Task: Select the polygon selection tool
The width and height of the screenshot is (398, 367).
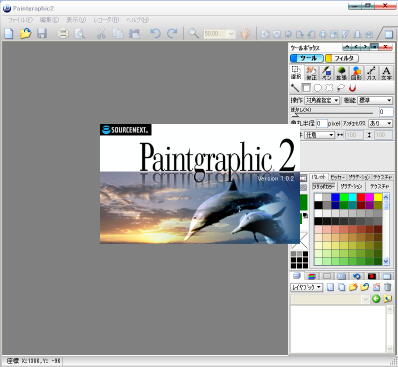Action: (x=329, y=88)
